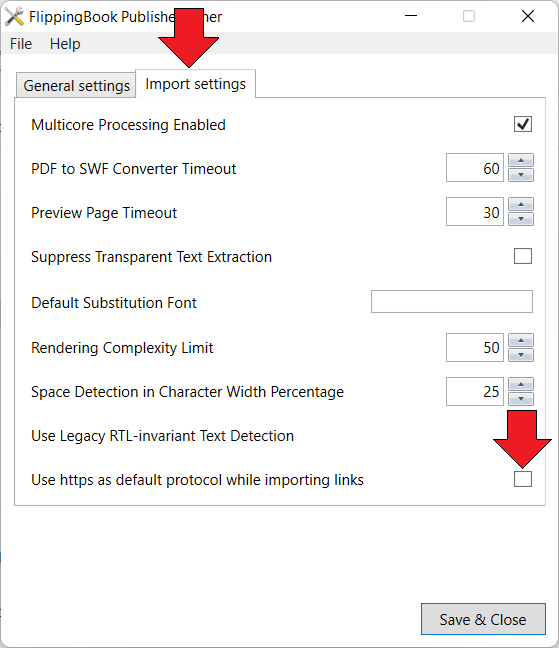Switch to General settings tab
The image size is (559, 648).
[76, 86]
